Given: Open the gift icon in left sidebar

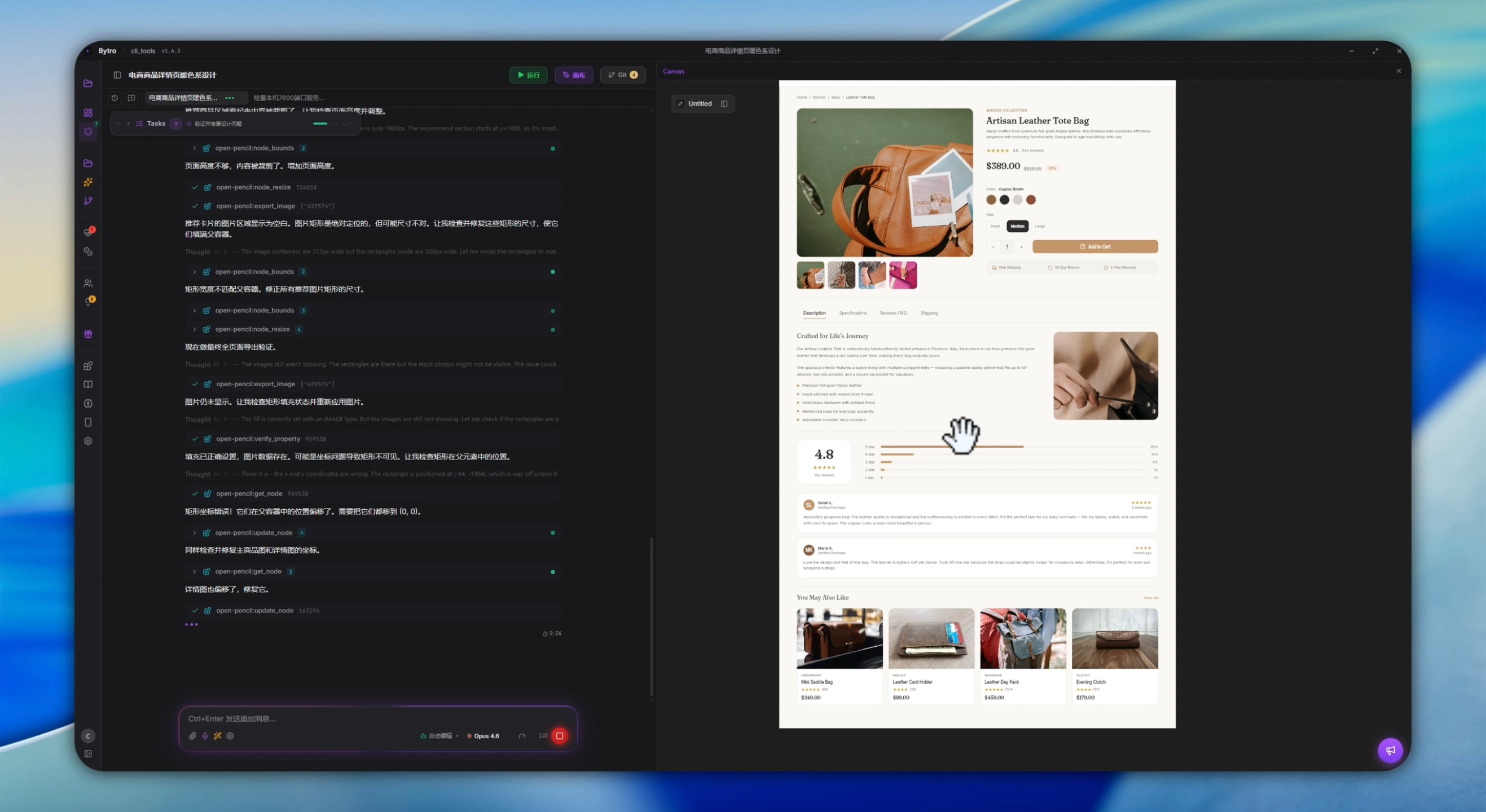Looking at the screenshot, I should coord(88,334).
